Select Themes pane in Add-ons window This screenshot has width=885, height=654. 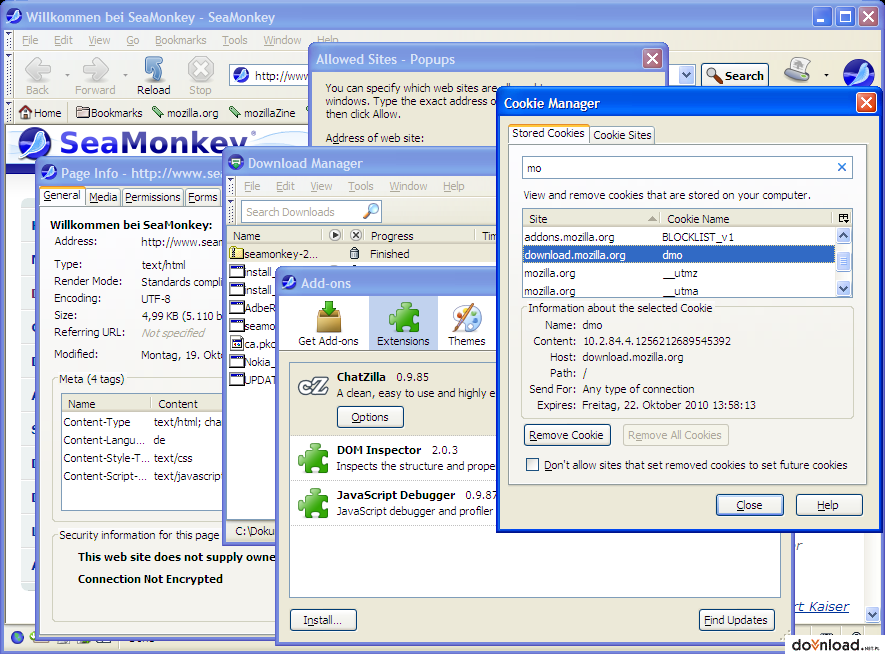coord(466,323)
